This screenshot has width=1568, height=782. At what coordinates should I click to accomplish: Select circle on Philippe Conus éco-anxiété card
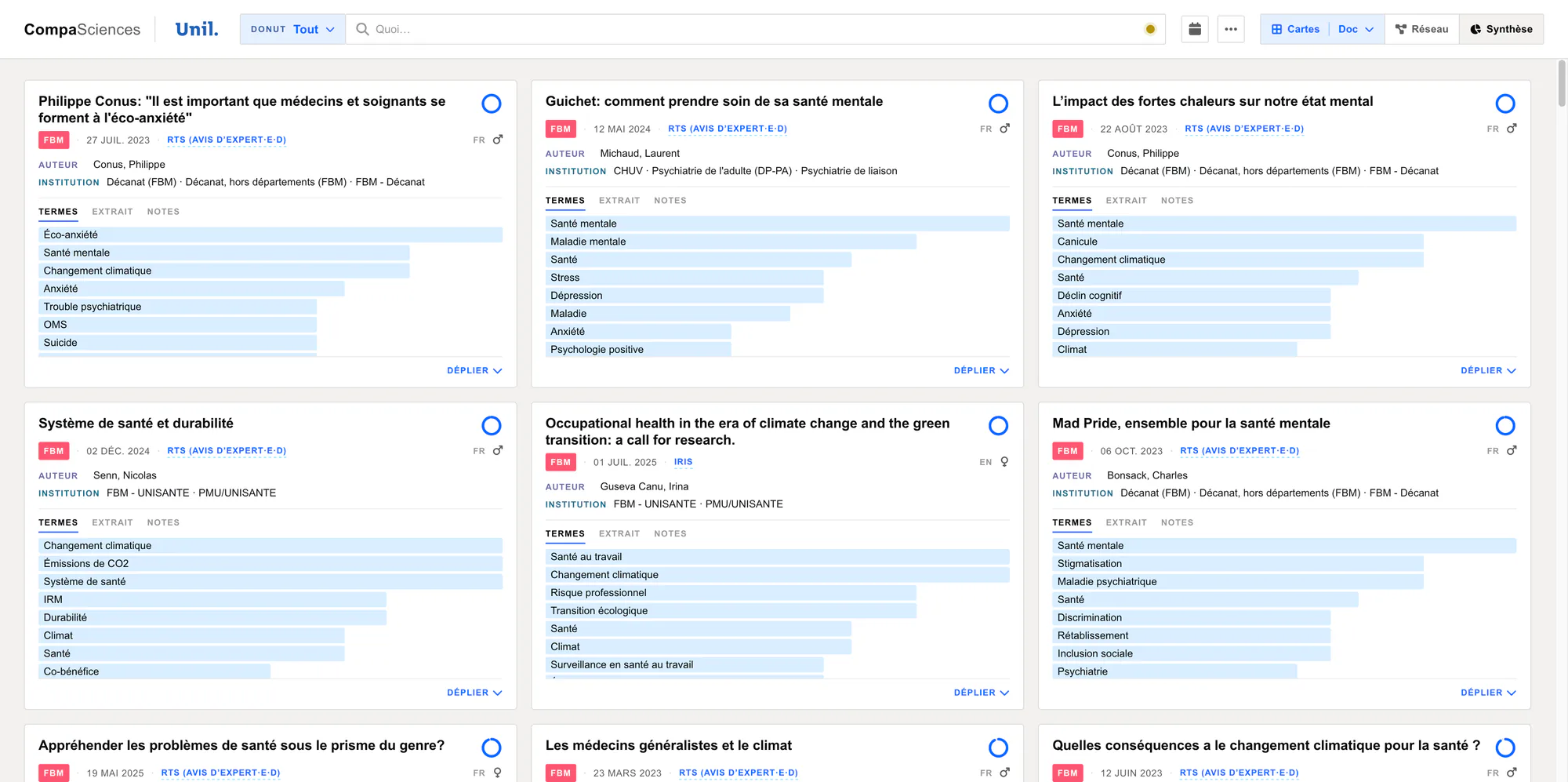[x=492, y=104]
